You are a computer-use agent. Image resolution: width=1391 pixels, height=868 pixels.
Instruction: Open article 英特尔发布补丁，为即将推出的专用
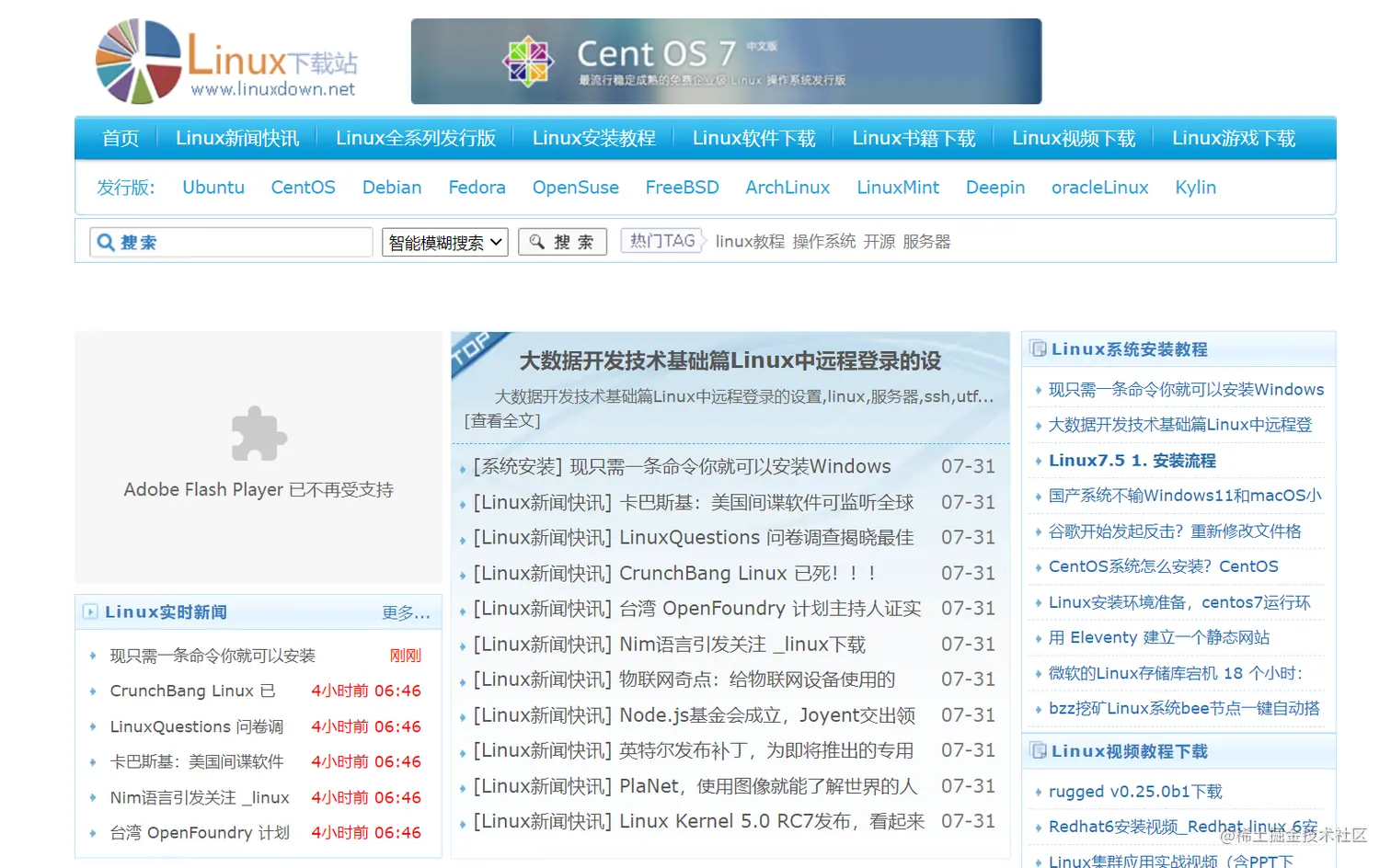tap(766, 751)
